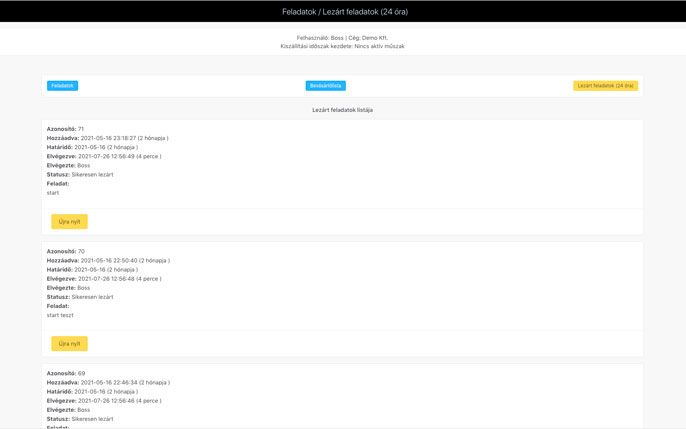Select the Lezárt feladatok (24 óra) button
The image size is (686, 429).
tap(605, 86)
